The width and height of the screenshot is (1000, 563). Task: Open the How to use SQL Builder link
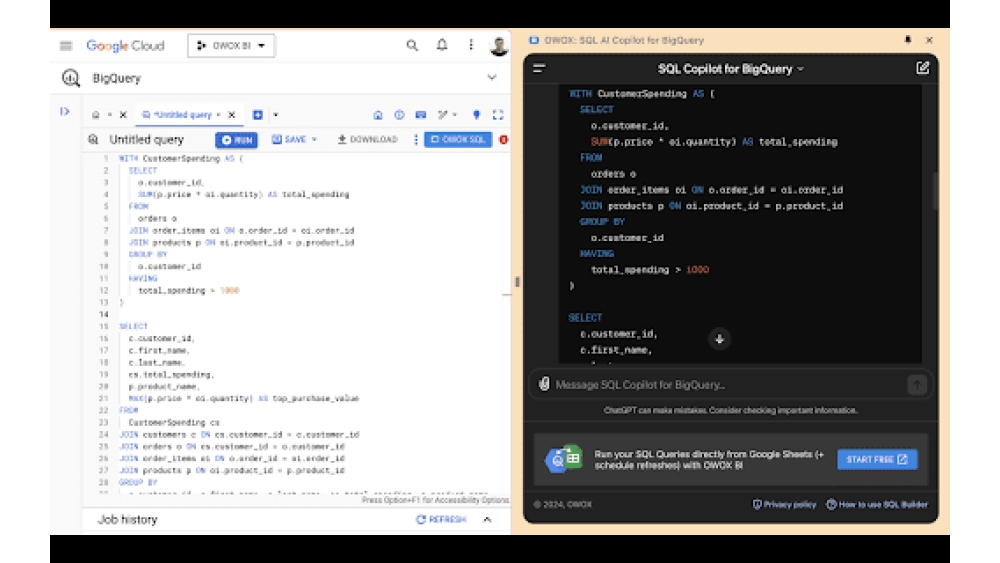pos(877,504)
